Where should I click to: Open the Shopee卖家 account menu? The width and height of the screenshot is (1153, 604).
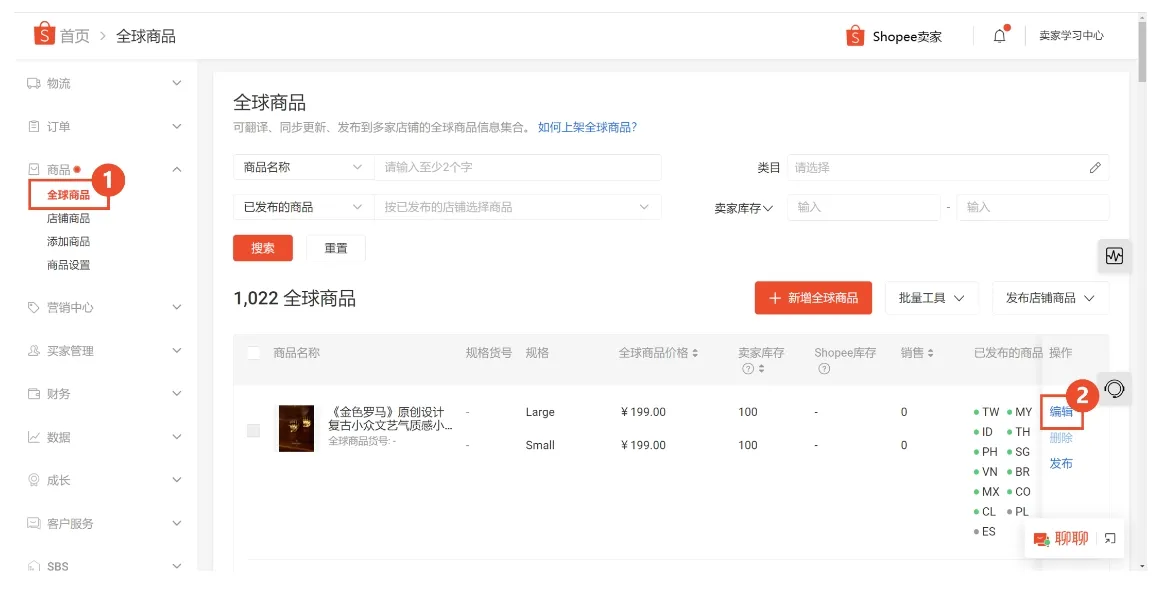[x=893, y=35]
